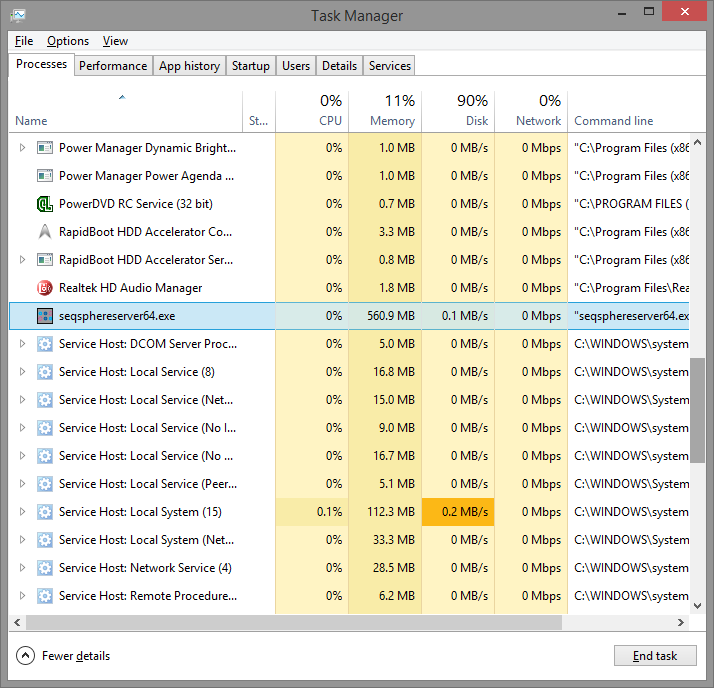The width and height of the screenshot is (714, 688).
Task: Click the 33.3 MB memory value
Action: coord(394,540)
